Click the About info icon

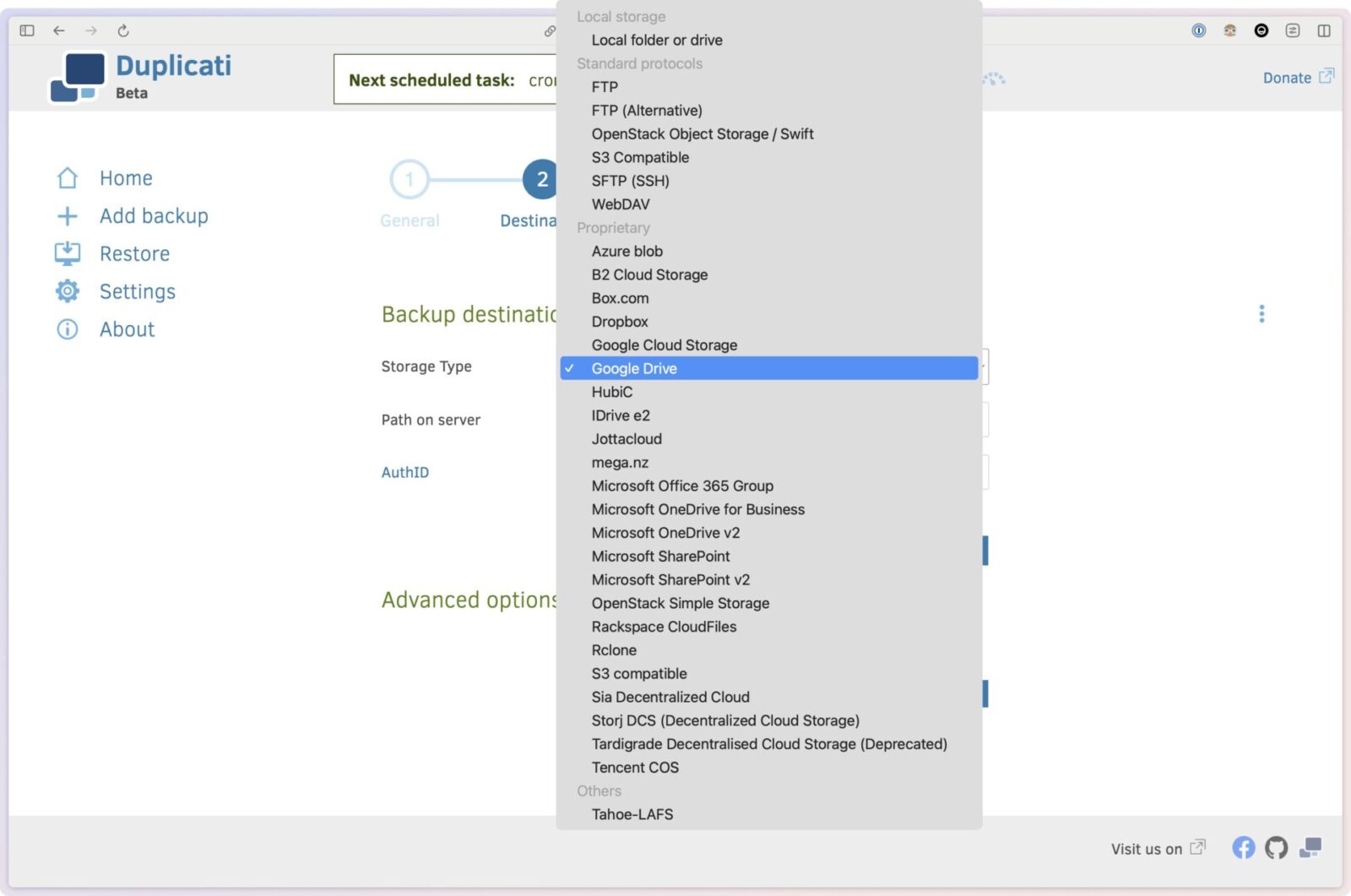68,329
